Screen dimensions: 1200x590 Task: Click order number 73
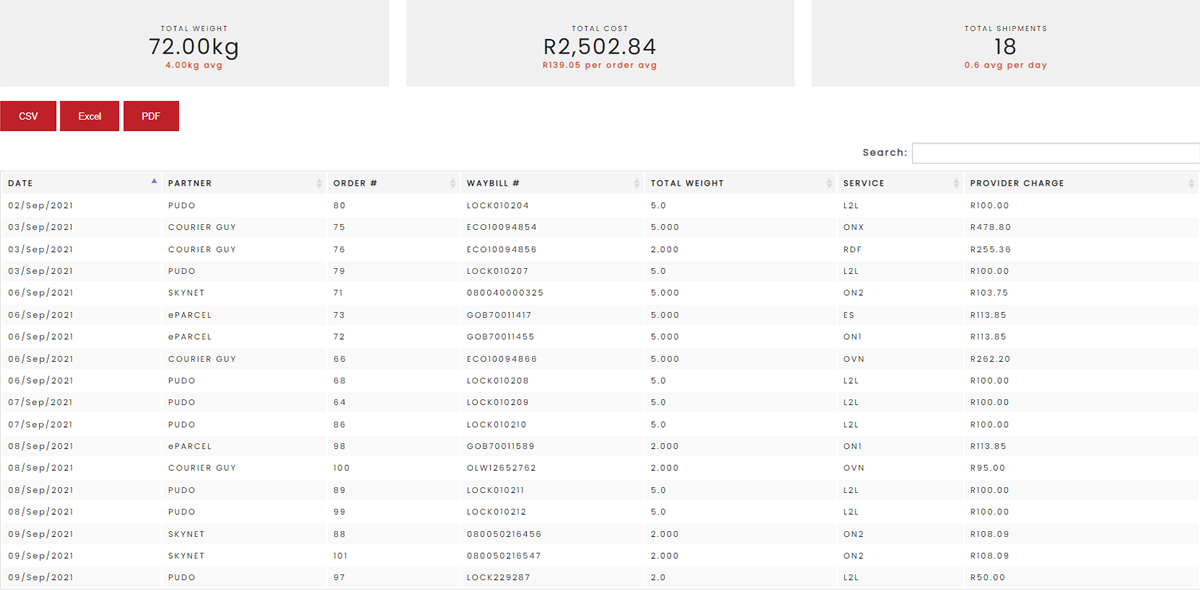tap(339, 315)
